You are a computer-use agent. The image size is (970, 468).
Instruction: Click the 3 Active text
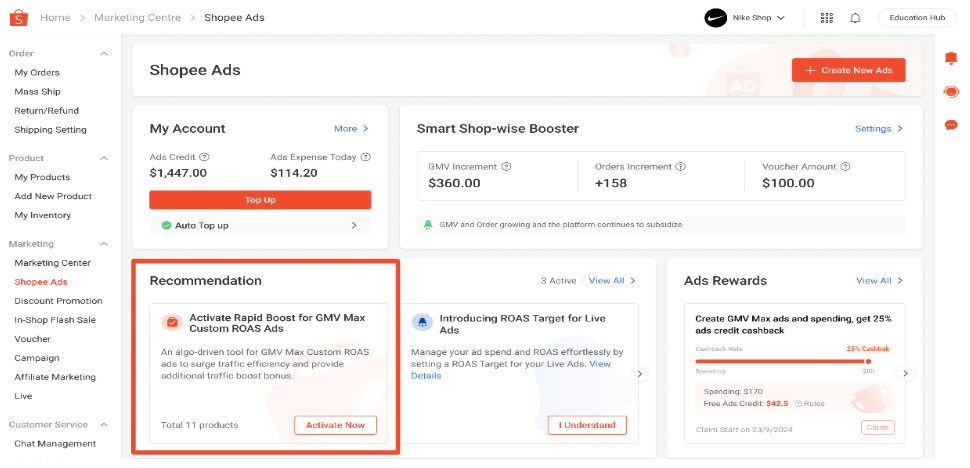point(558,281)
